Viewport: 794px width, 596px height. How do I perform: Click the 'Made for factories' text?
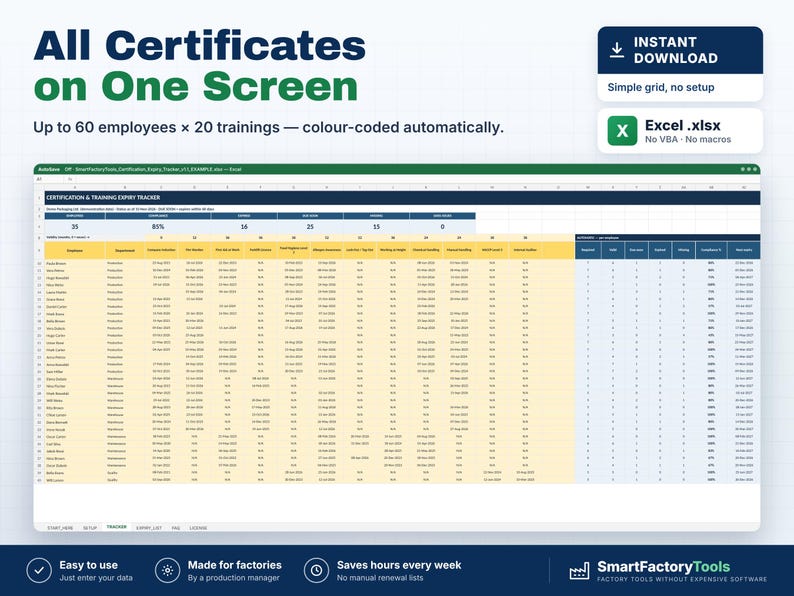click(234, 565)
